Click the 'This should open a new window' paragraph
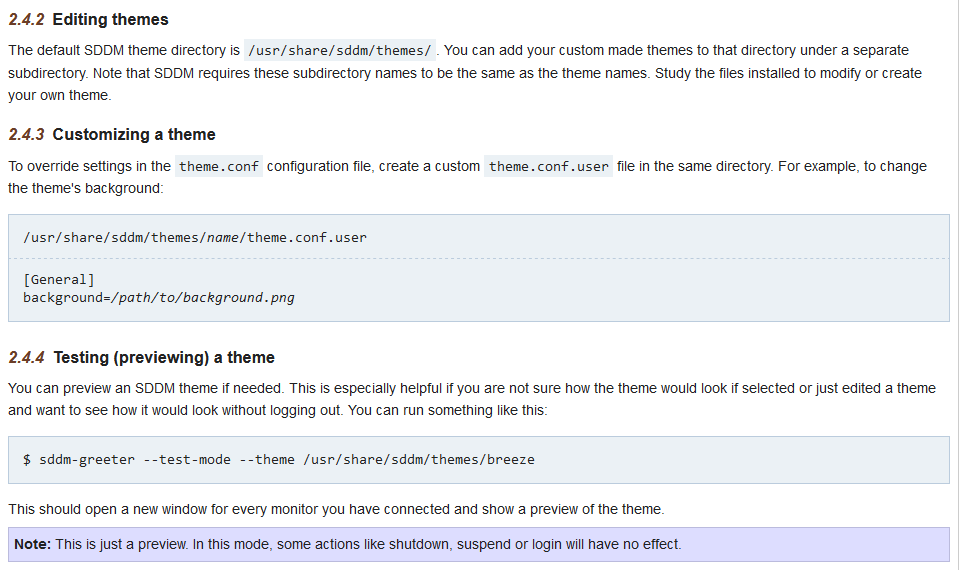The width and height of the screenshot is (959, 570). click(x=336, y=509)
